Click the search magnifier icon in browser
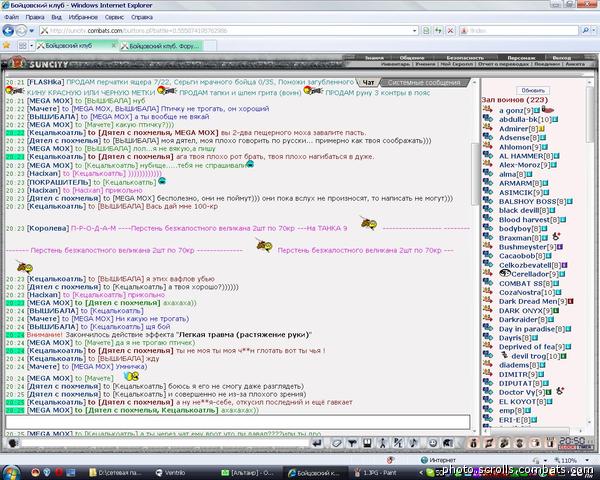This screenshot has width=600, height=480. click(585, 31)
